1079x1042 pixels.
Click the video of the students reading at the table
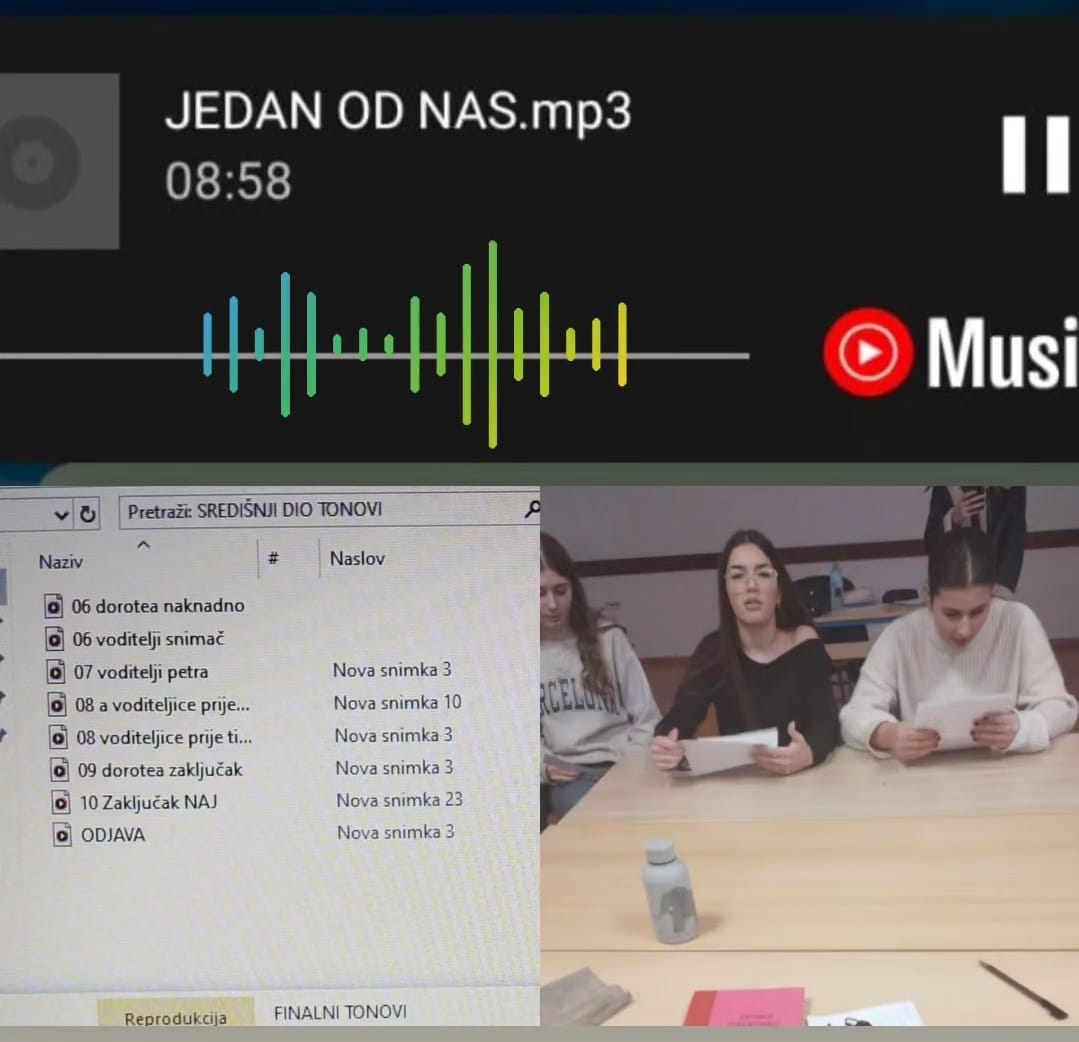point(809,756)
